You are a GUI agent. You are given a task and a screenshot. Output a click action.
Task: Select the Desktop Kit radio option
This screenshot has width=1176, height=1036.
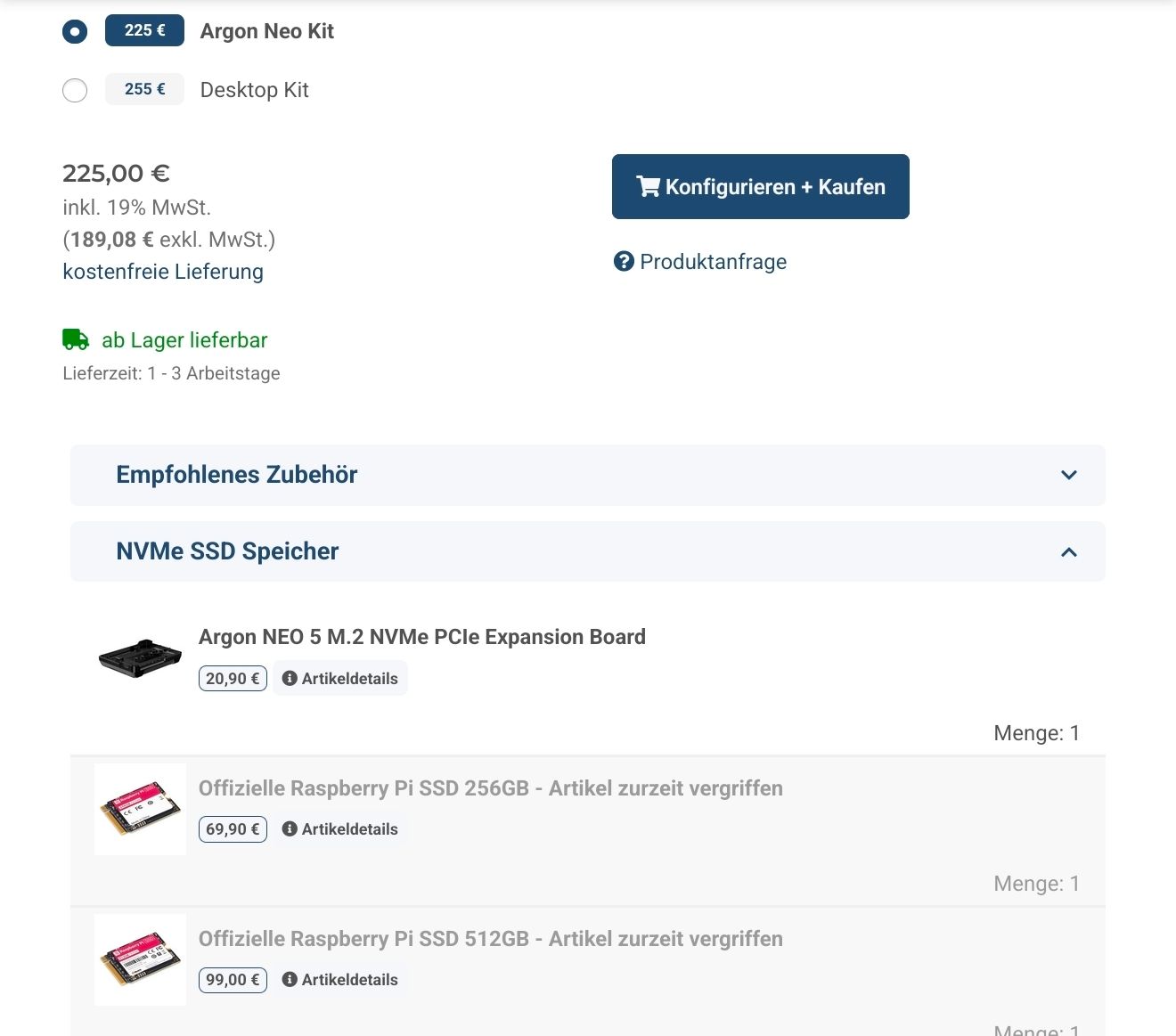(x=75, y=91)
